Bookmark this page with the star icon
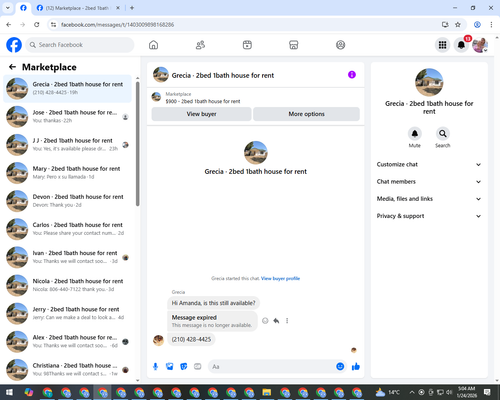The image size is (500, 400). tap(458, 24)
